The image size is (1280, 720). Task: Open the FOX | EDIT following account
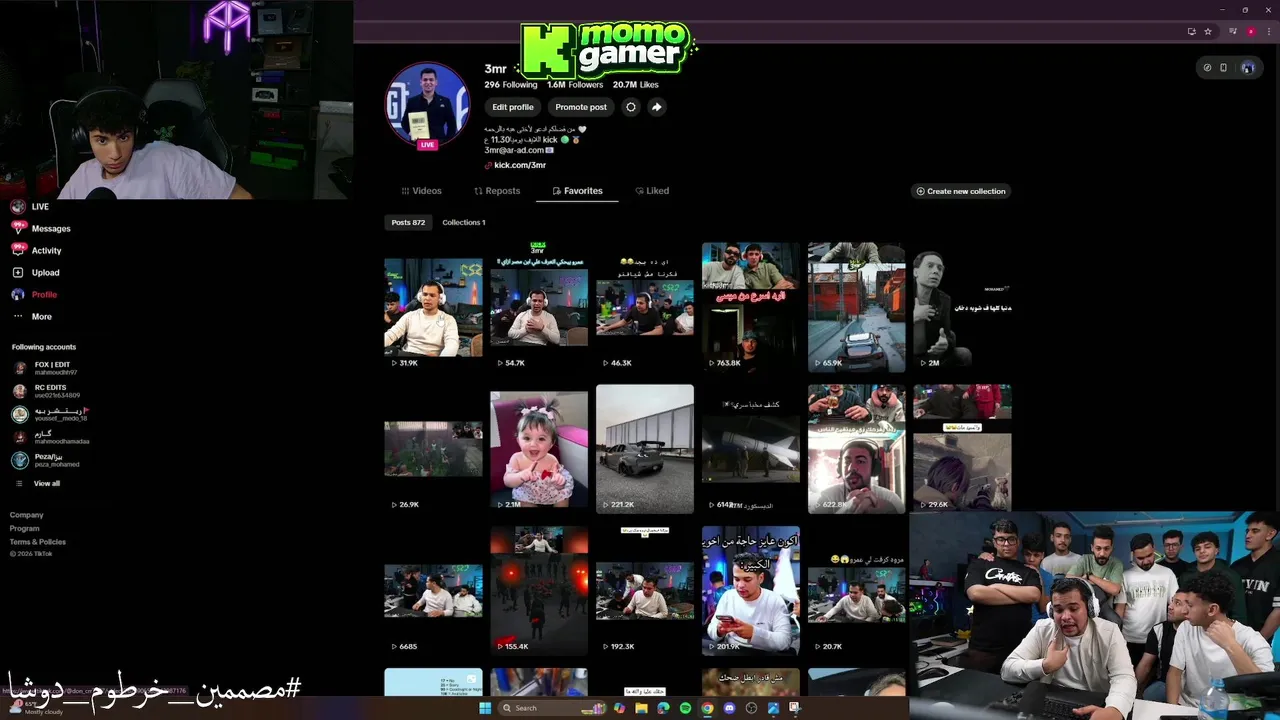tap(44, 368)
